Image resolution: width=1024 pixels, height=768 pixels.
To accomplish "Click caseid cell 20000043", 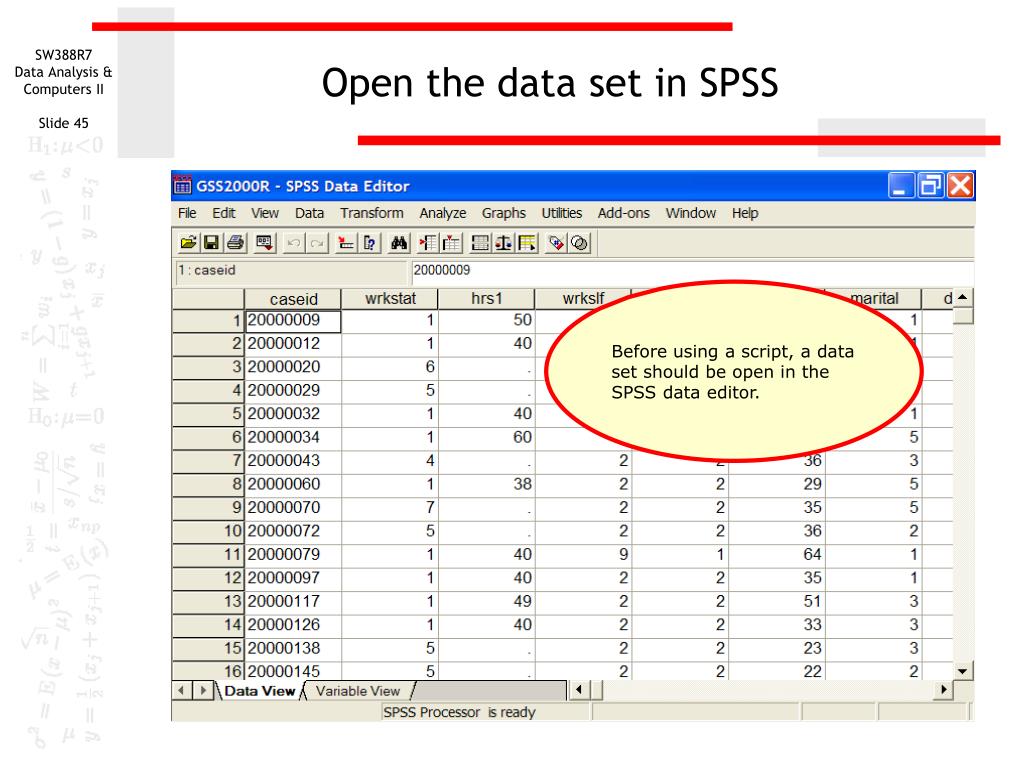I will tap(293, 461).
